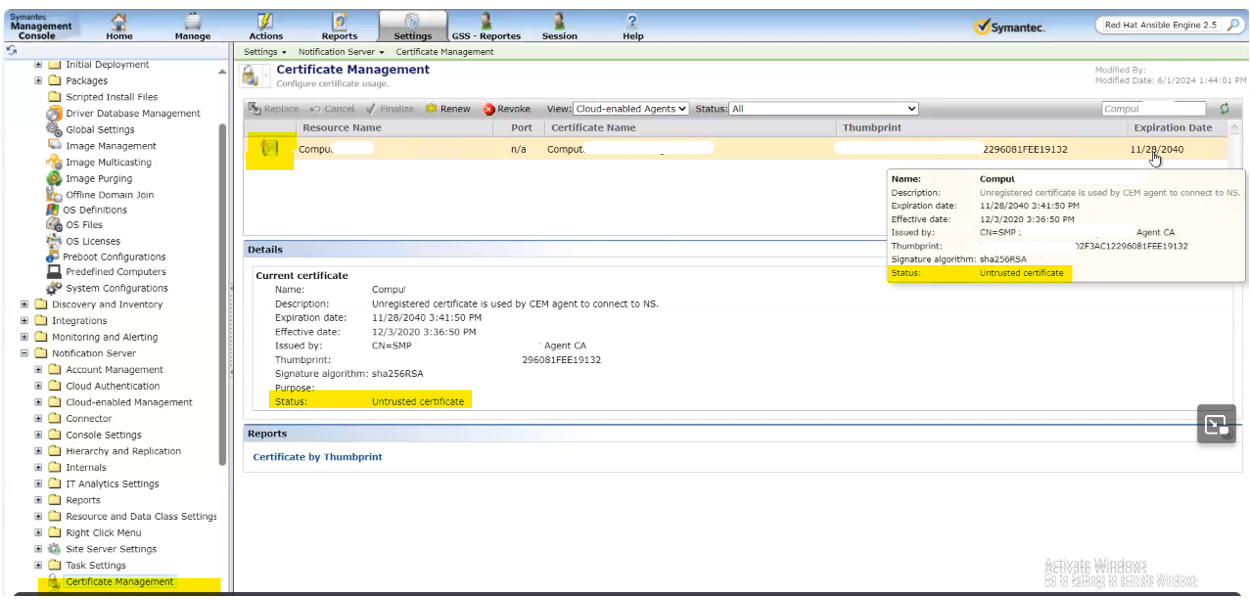
Task: Click the picture-in-picture overlay icon
Action: [1216, 424]
